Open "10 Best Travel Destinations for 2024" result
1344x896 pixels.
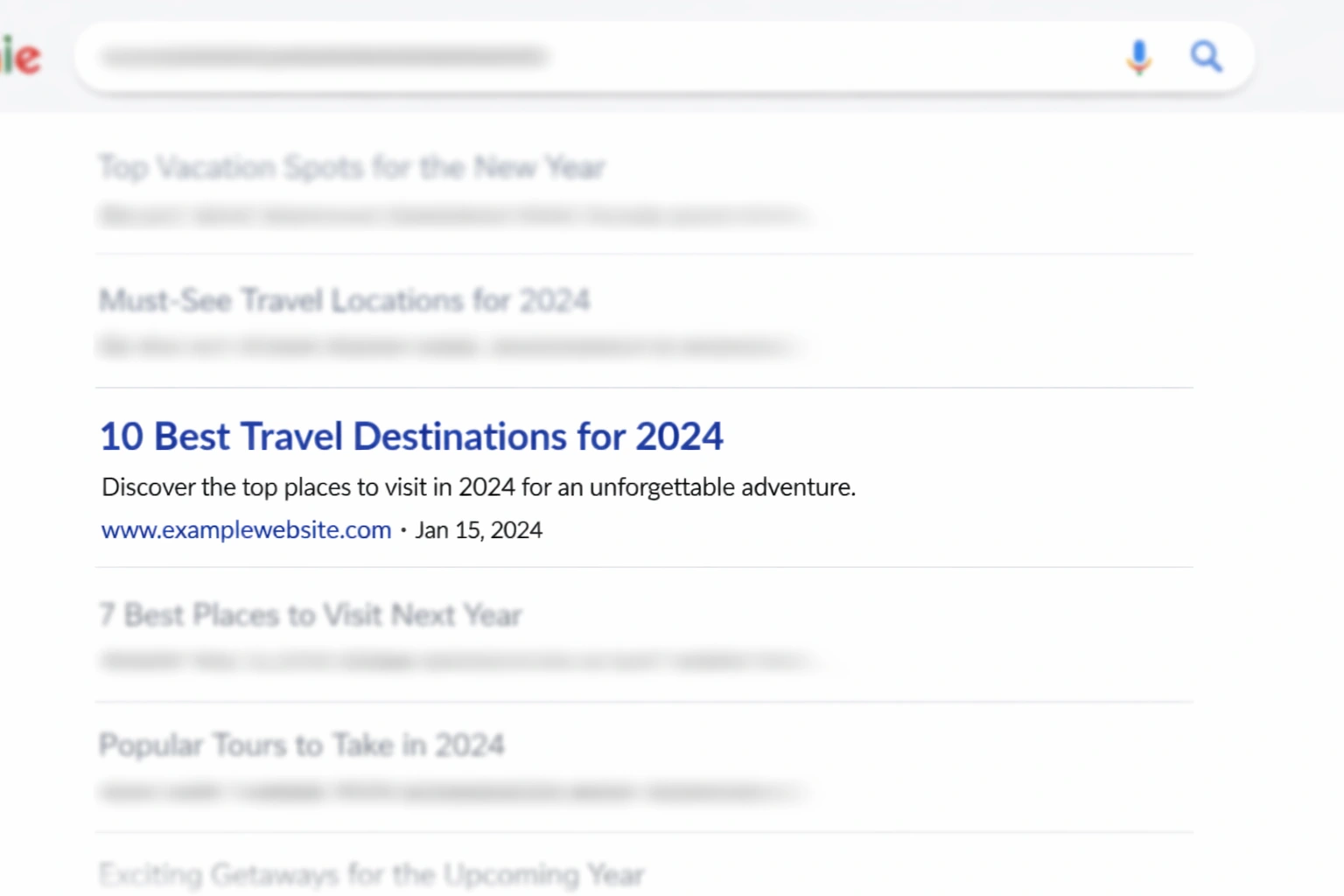coord(411,437)
